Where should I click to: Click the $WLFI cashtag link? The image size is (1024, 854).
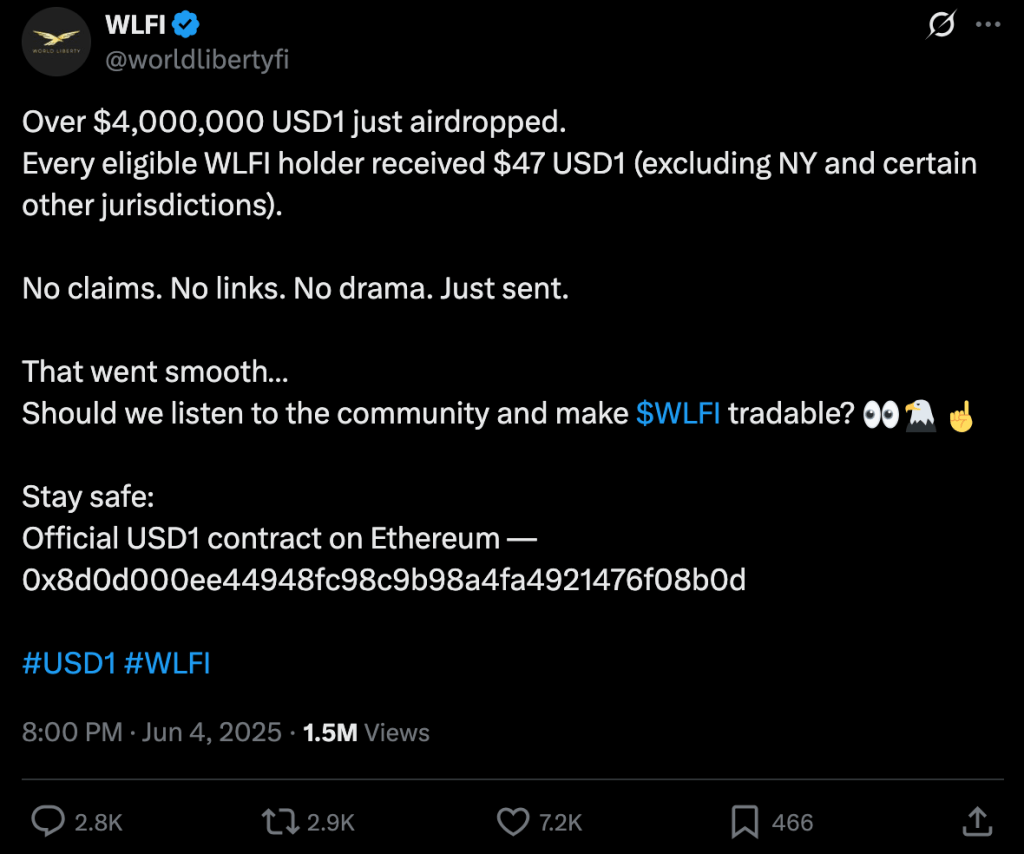pyautogui.click(x=679, y=413)
